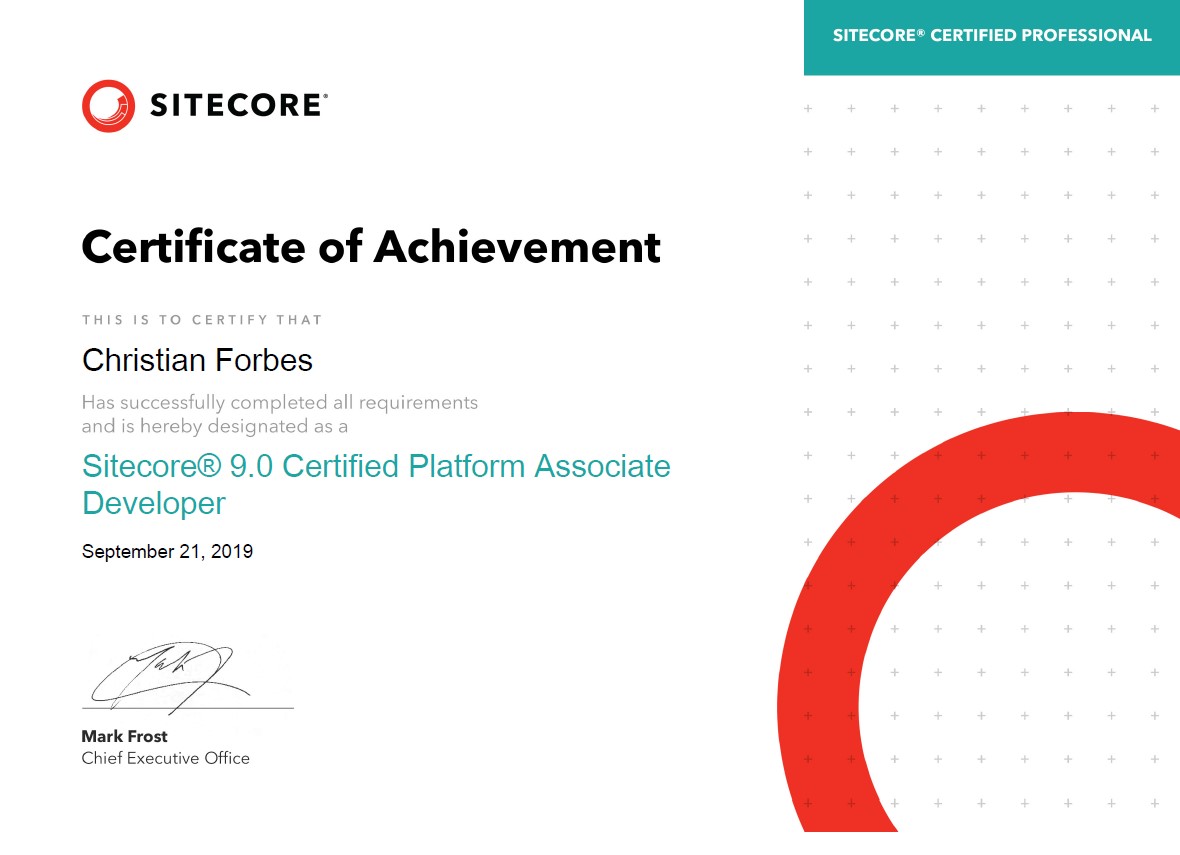Click the horizontal line under the signature

[188, 708]
